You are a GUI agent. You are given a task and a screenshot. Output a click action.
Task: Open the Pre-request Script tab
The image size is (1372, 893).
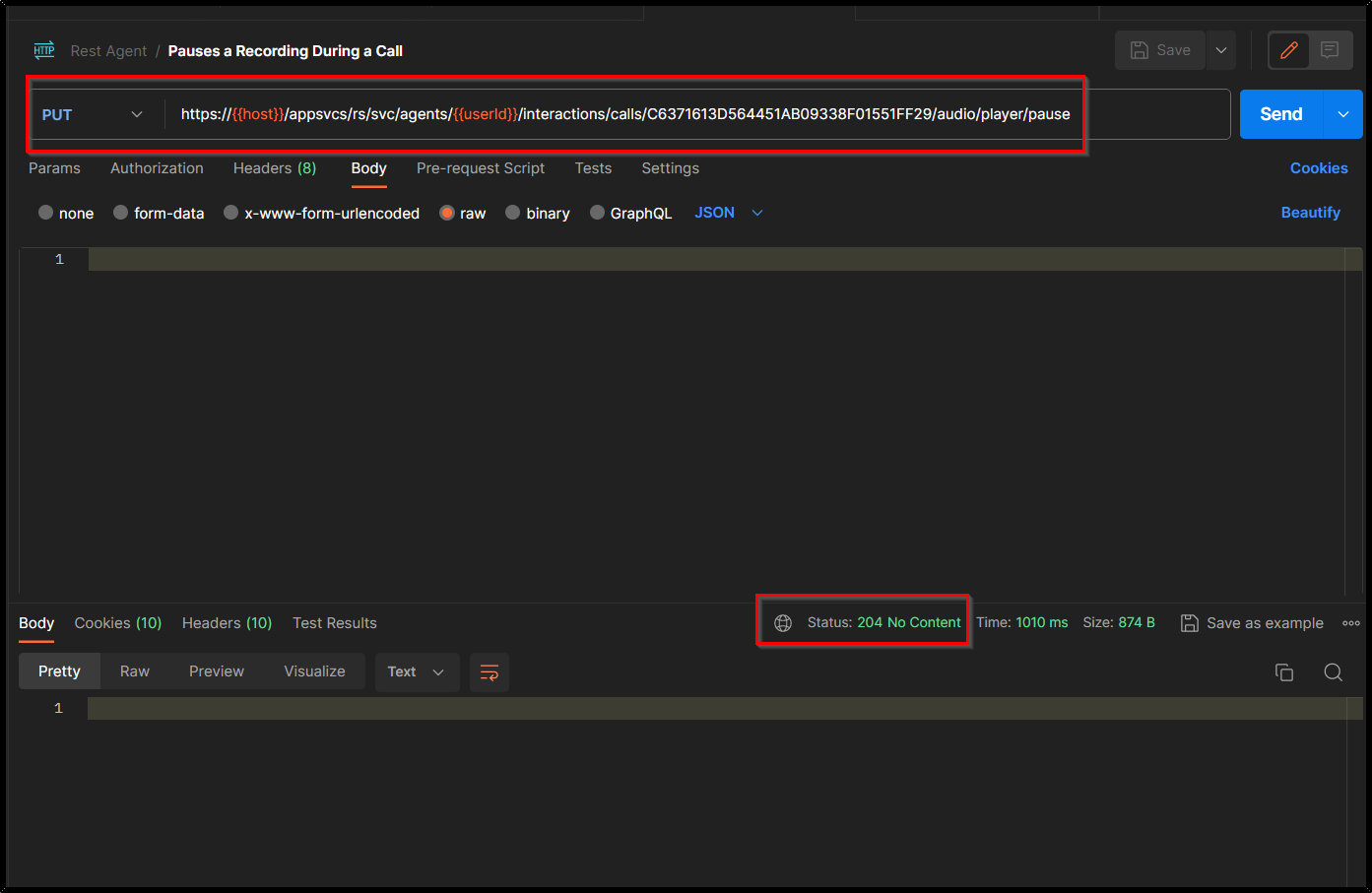(x=481, y=168)
